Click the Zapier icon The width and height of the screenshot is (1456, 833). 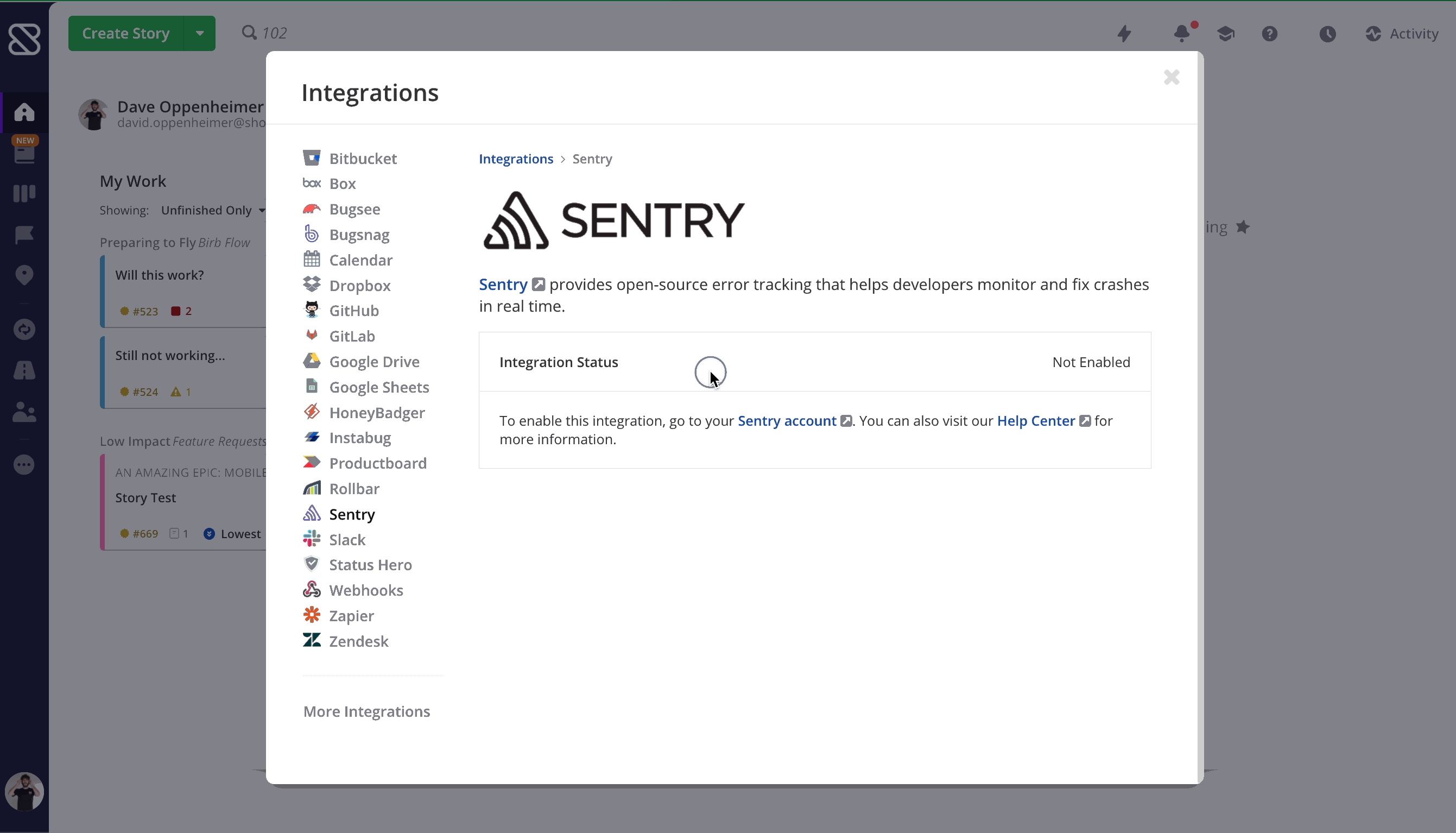312,615
